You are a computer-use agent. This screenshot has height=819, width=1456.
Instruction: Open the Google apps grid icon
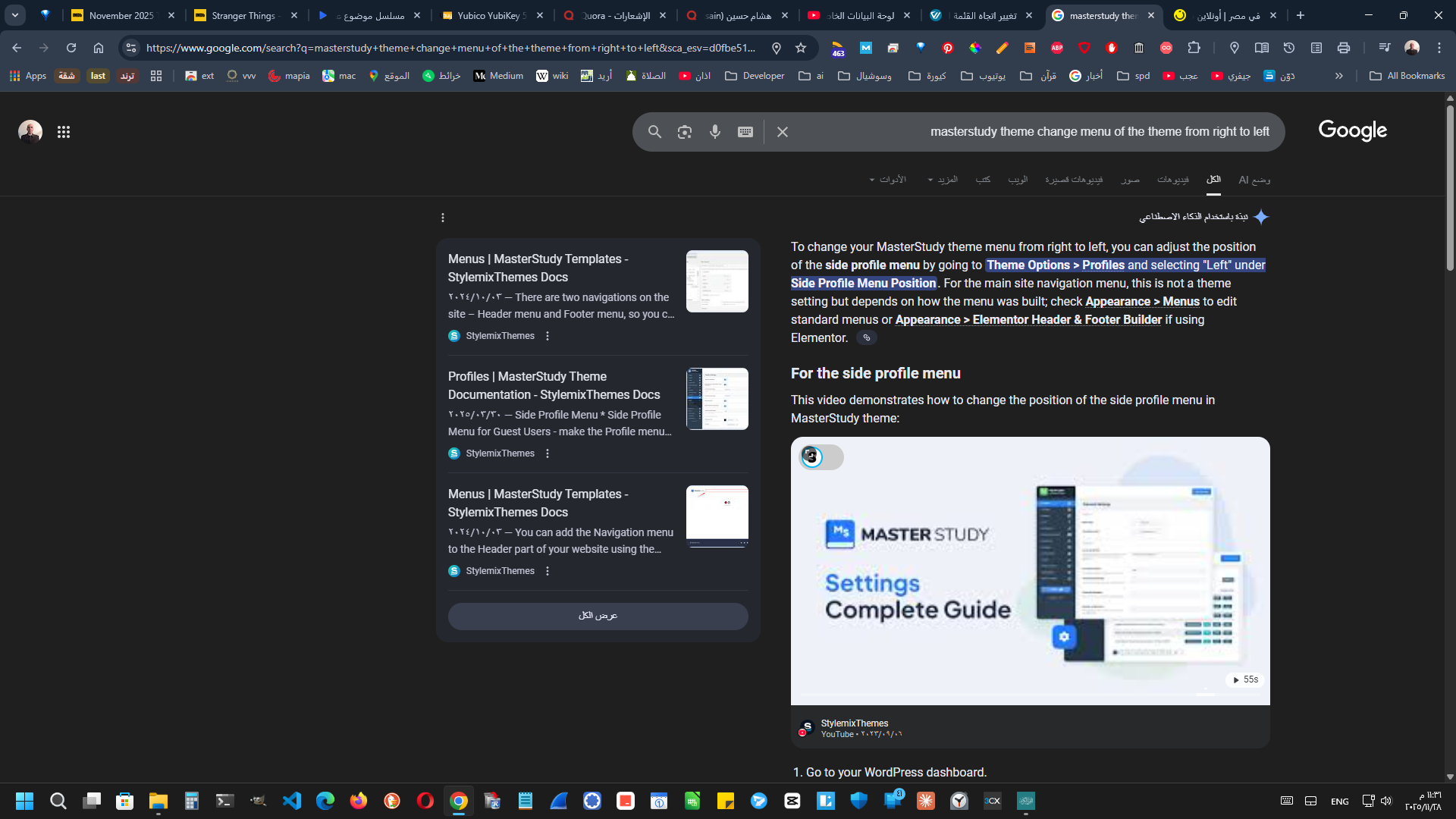[x=64, y=132]
